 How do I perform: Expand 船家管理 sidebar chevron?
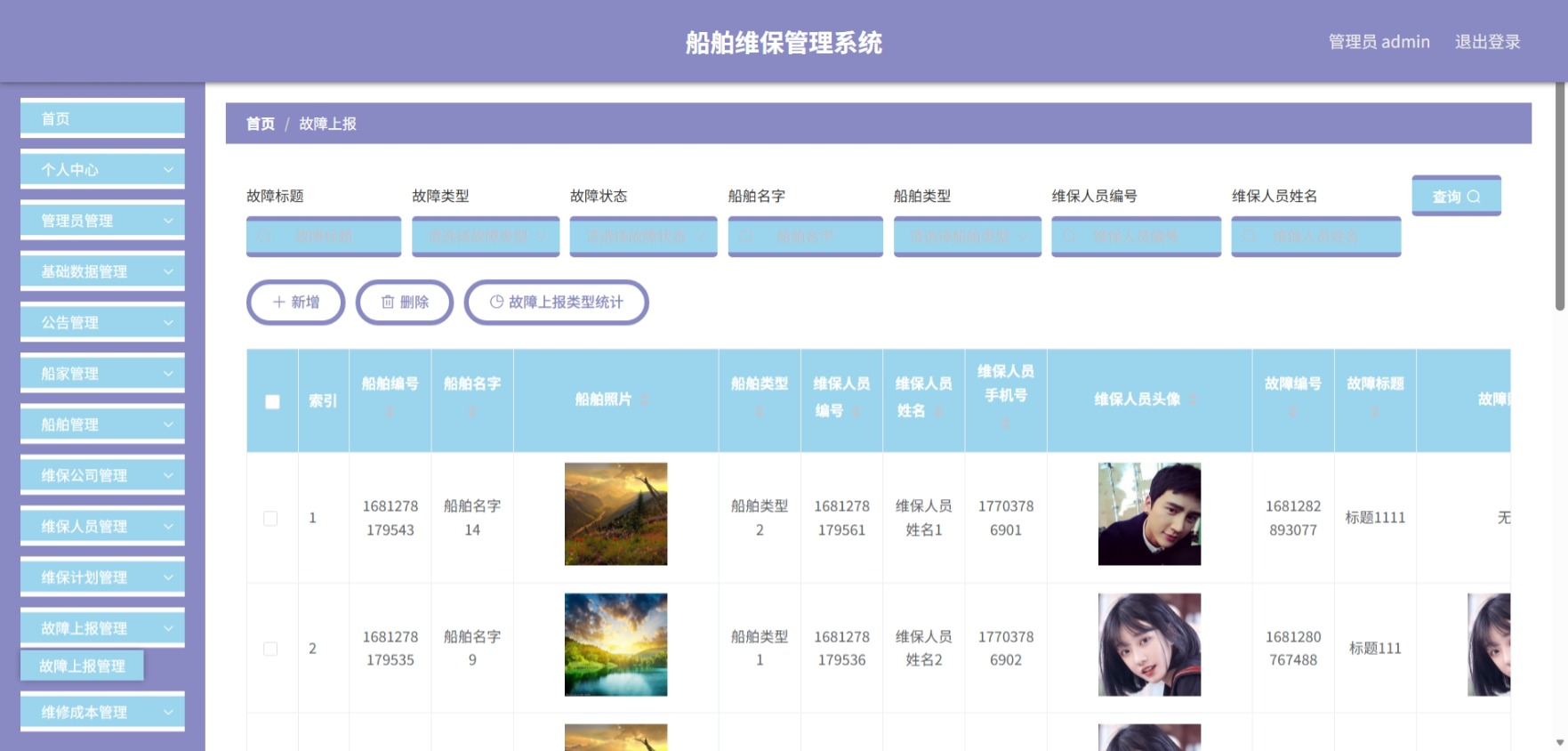[x=168, y=373]
